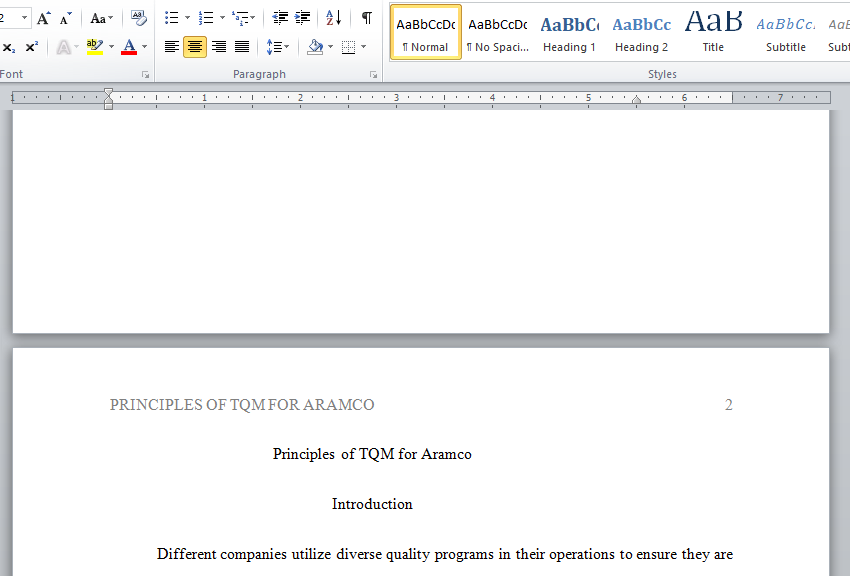
Task: Click the Borders icon
Action: click(349, 48)
